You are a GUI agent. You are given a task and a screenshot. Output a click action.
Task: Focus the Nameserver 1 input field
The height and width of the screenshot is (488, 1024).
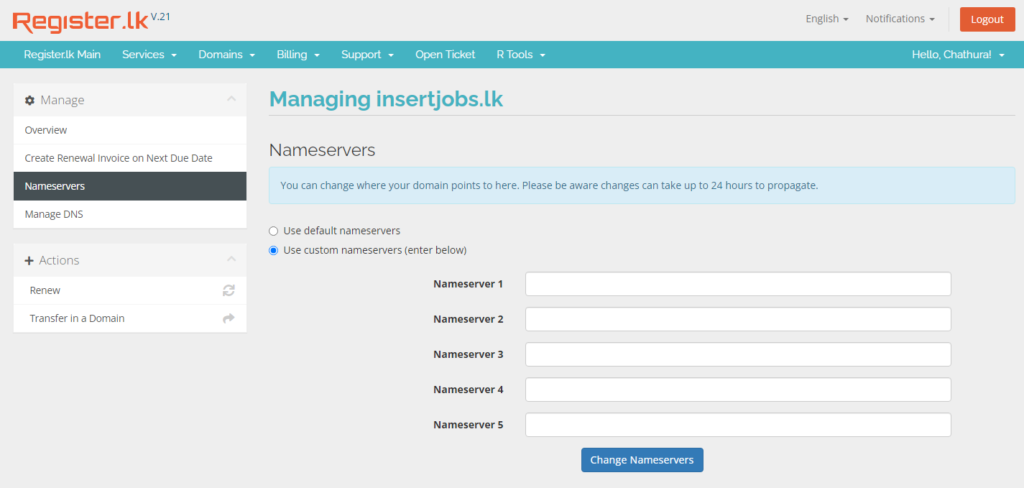pos(738,284)
